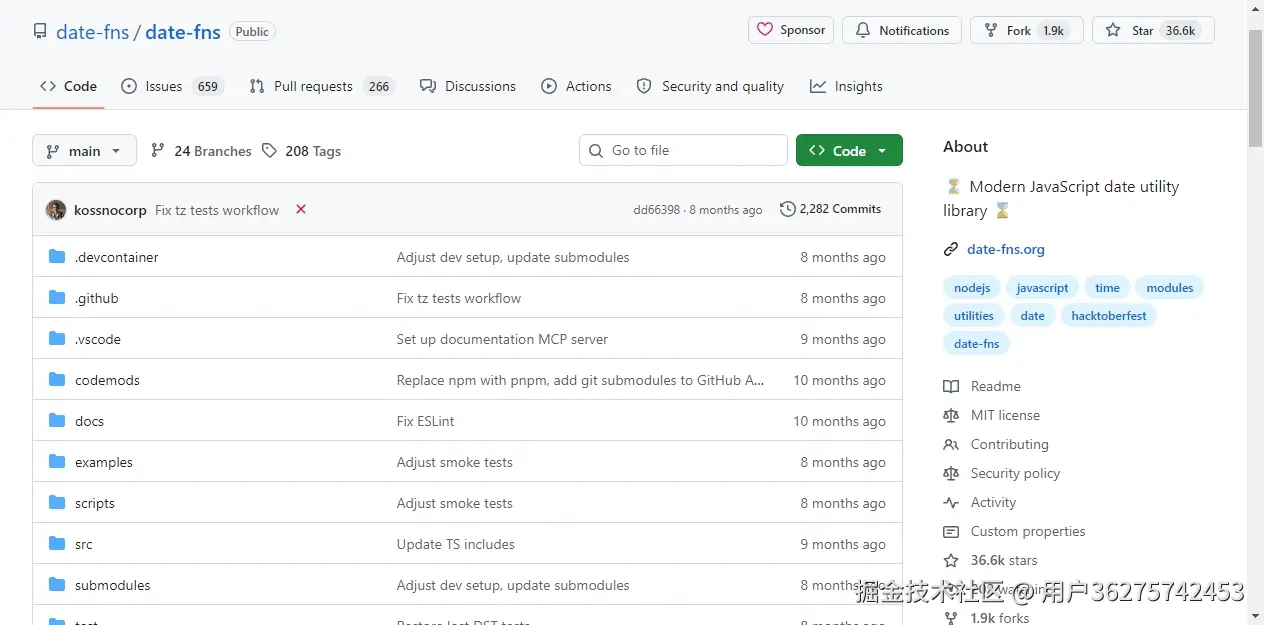Open the Actions tab
This screenshot has width=1264, height=625.
tap(576, 86)
